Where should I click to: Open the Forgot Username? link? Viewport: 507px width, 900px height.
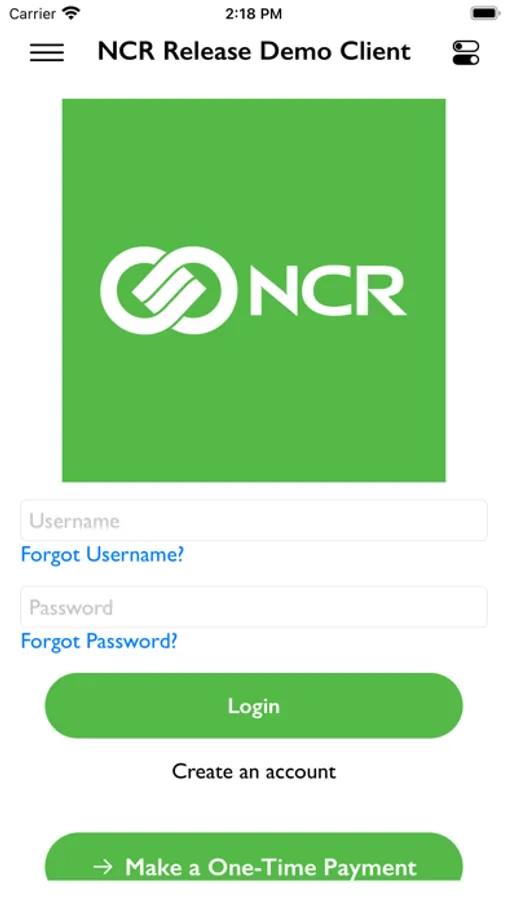click(x=102, y=554)
